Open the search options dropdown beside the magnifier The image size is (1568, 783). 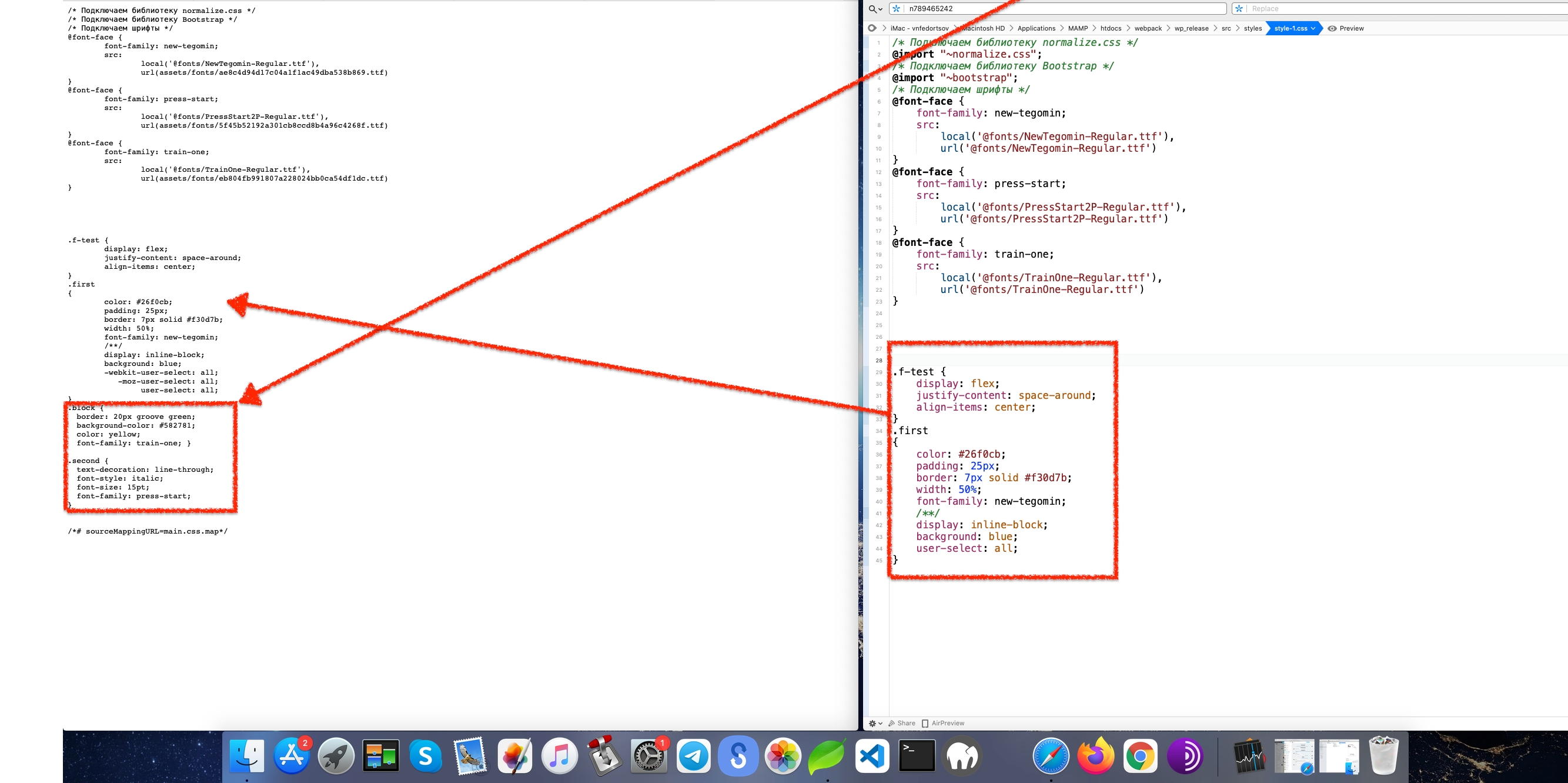[x=875, y=8]
